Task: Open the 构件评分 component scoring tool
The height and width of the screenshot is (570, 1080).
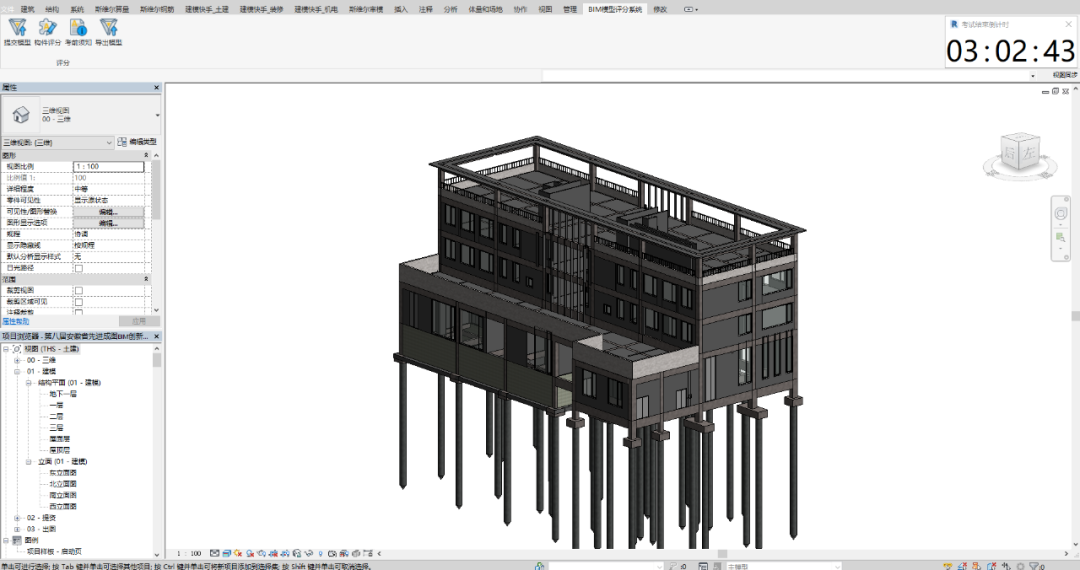Action: point(47,29)
